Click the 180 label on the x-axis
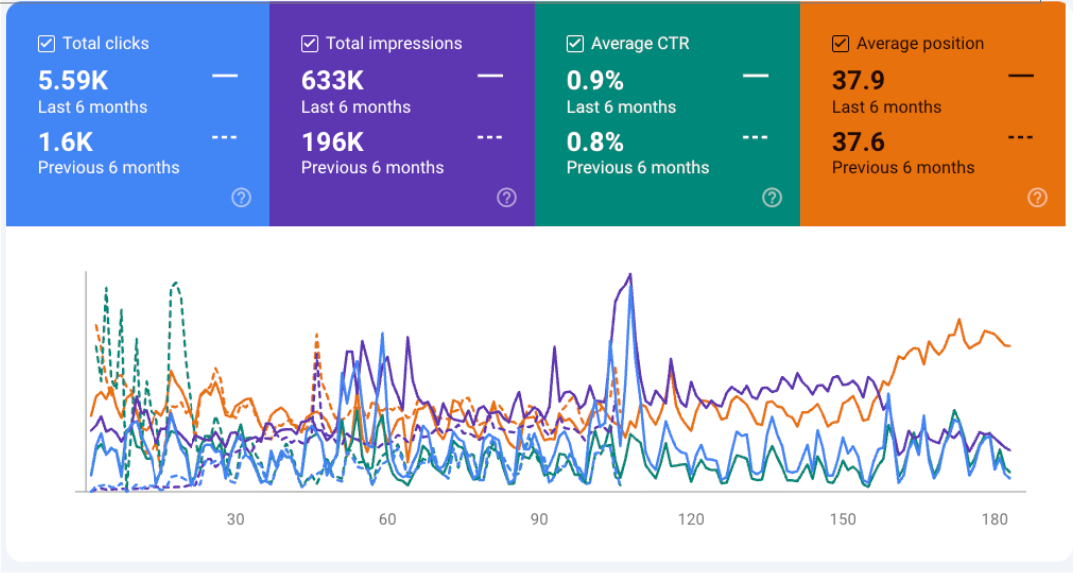 994,519
